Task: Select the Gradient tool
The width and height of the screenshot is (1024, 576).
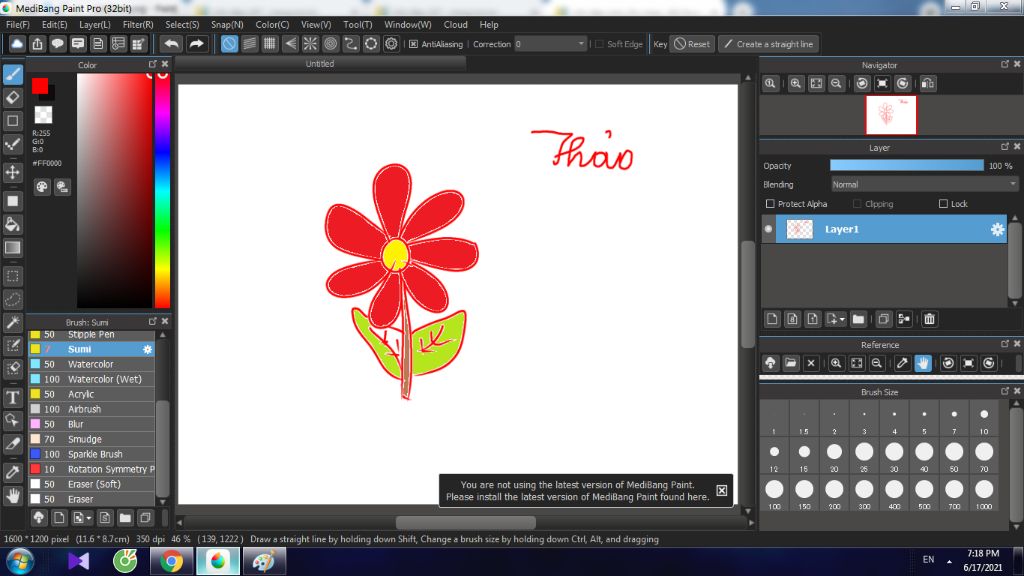Action: 12,248
